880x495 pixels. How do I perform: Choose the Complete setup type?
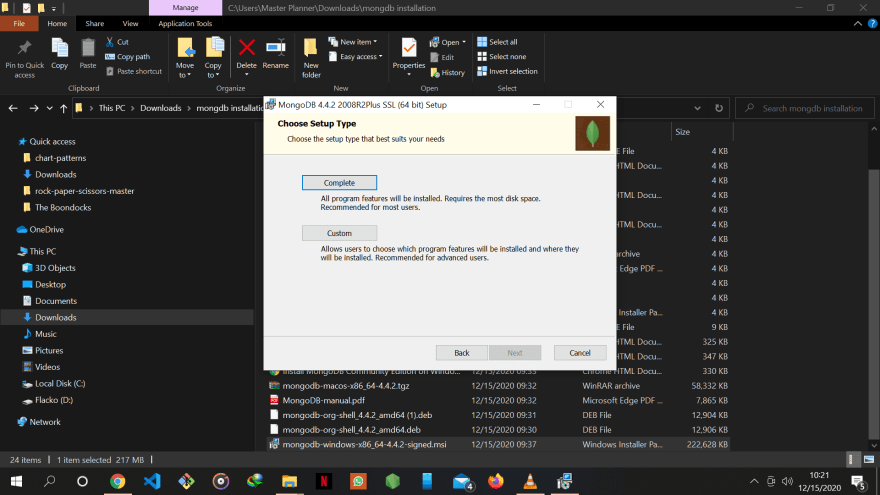339,182
